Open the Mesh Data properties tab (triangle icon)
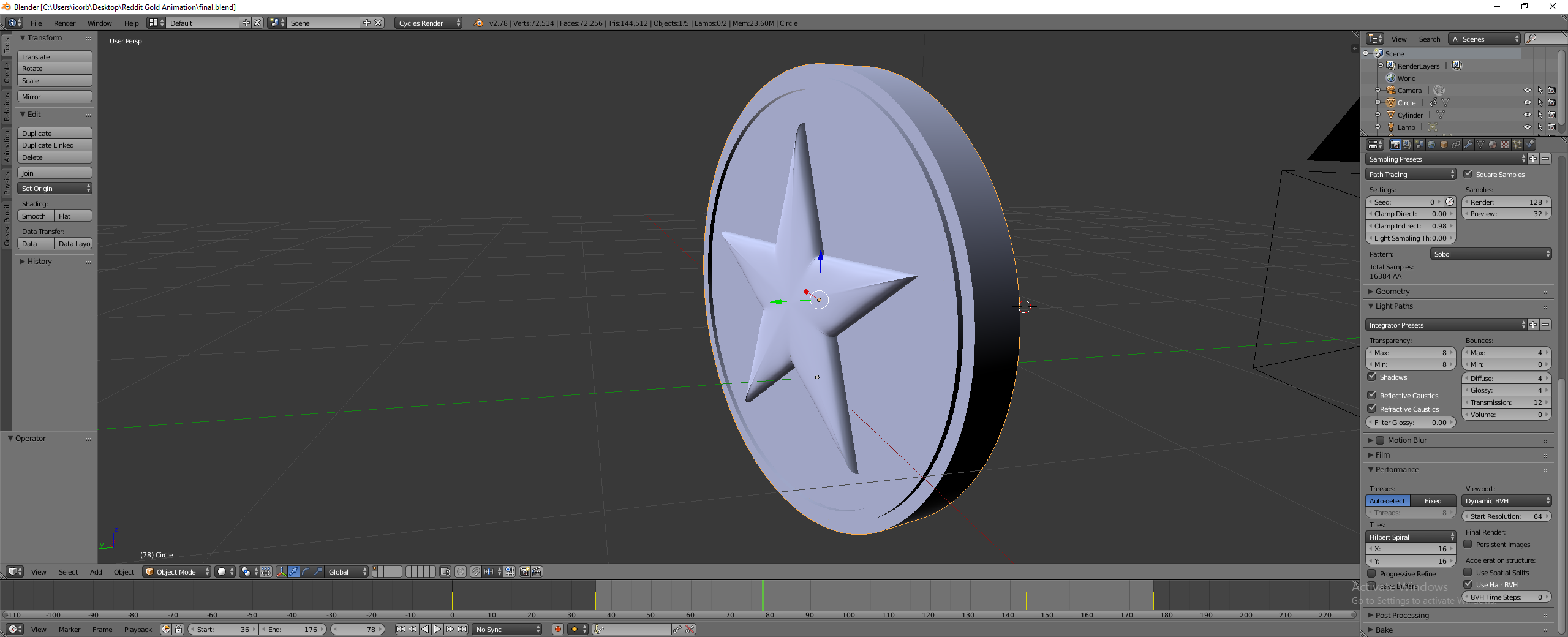The width and height of the screenshot is (1568, 637). coord(1480,145)
